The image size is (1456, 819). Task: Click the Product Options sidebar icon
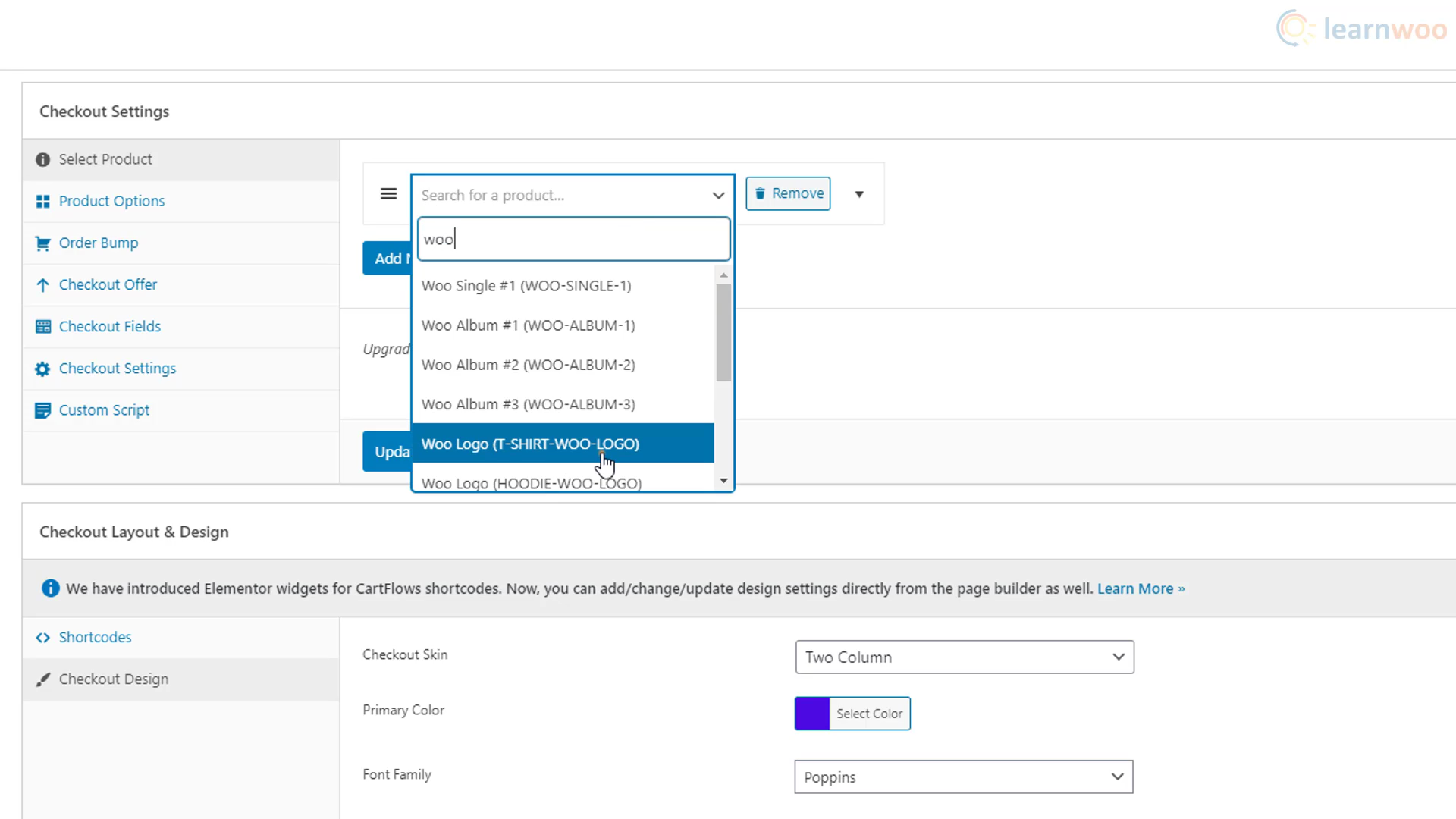42,200
